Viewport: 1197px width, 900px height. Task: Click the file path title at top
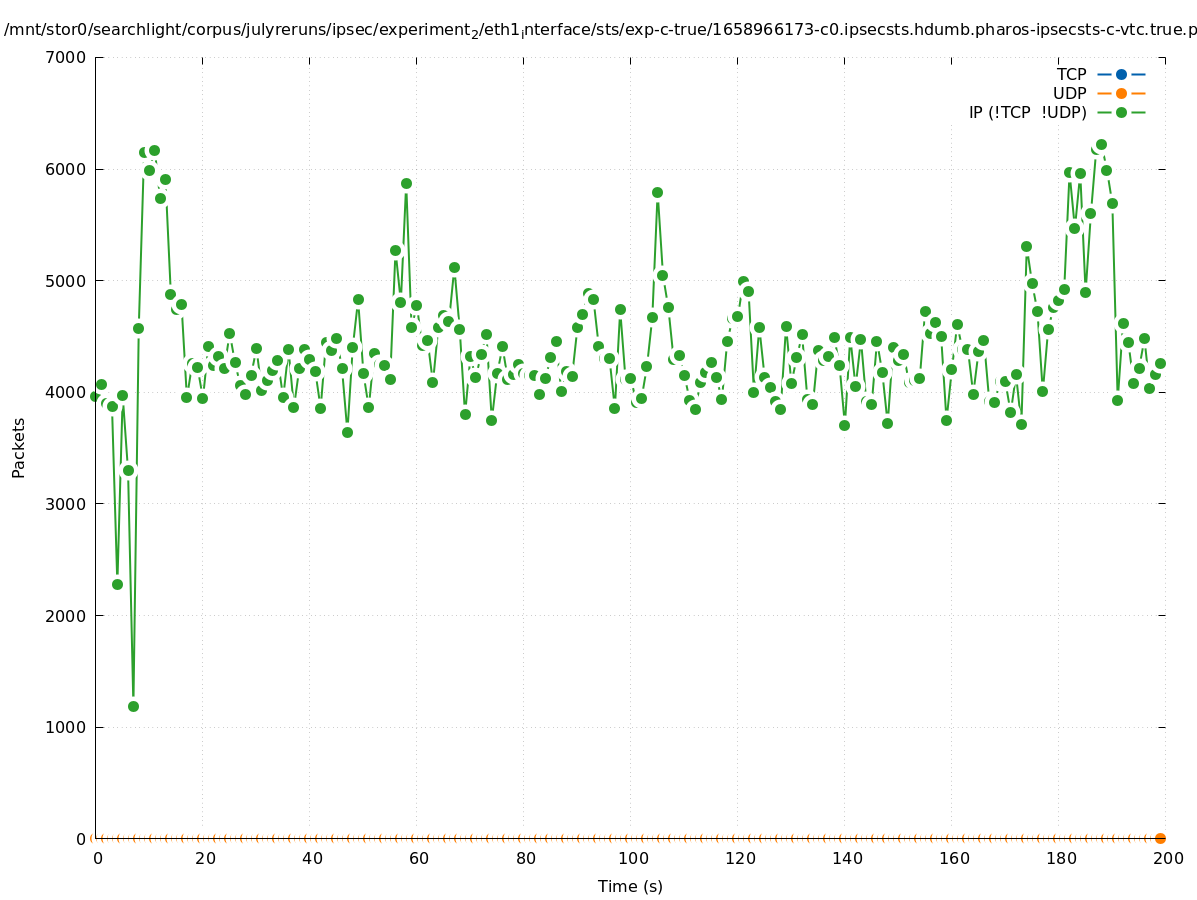point(598,30)
